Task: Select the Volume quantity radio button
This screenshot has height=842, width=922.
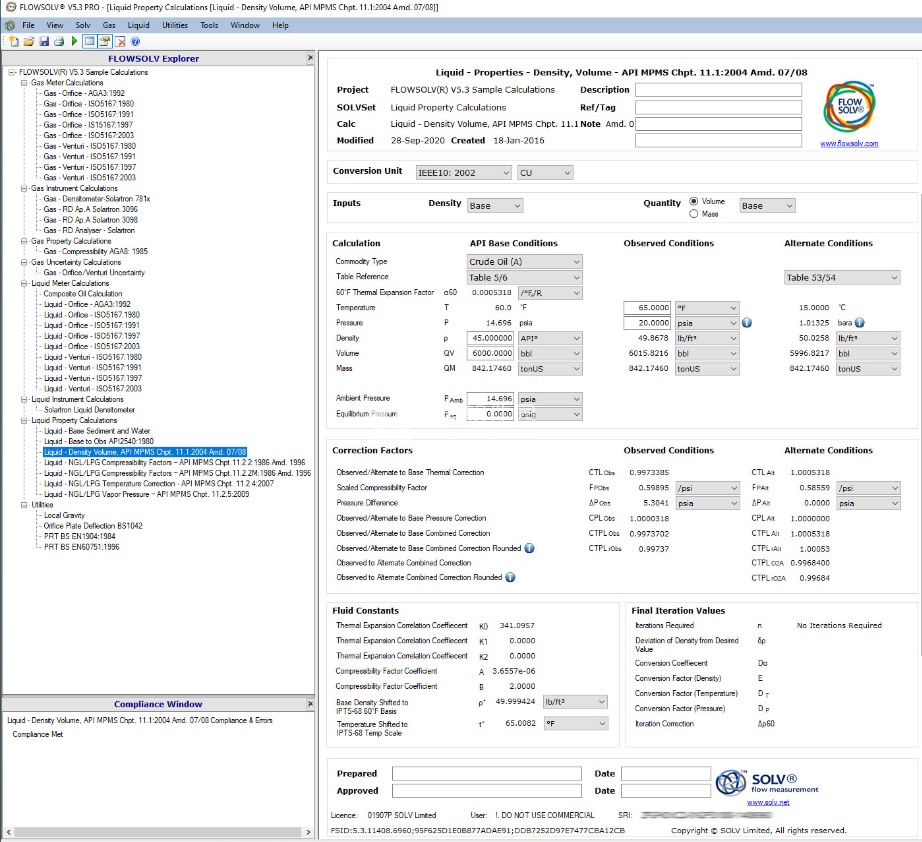Action: tap(694, 201)
